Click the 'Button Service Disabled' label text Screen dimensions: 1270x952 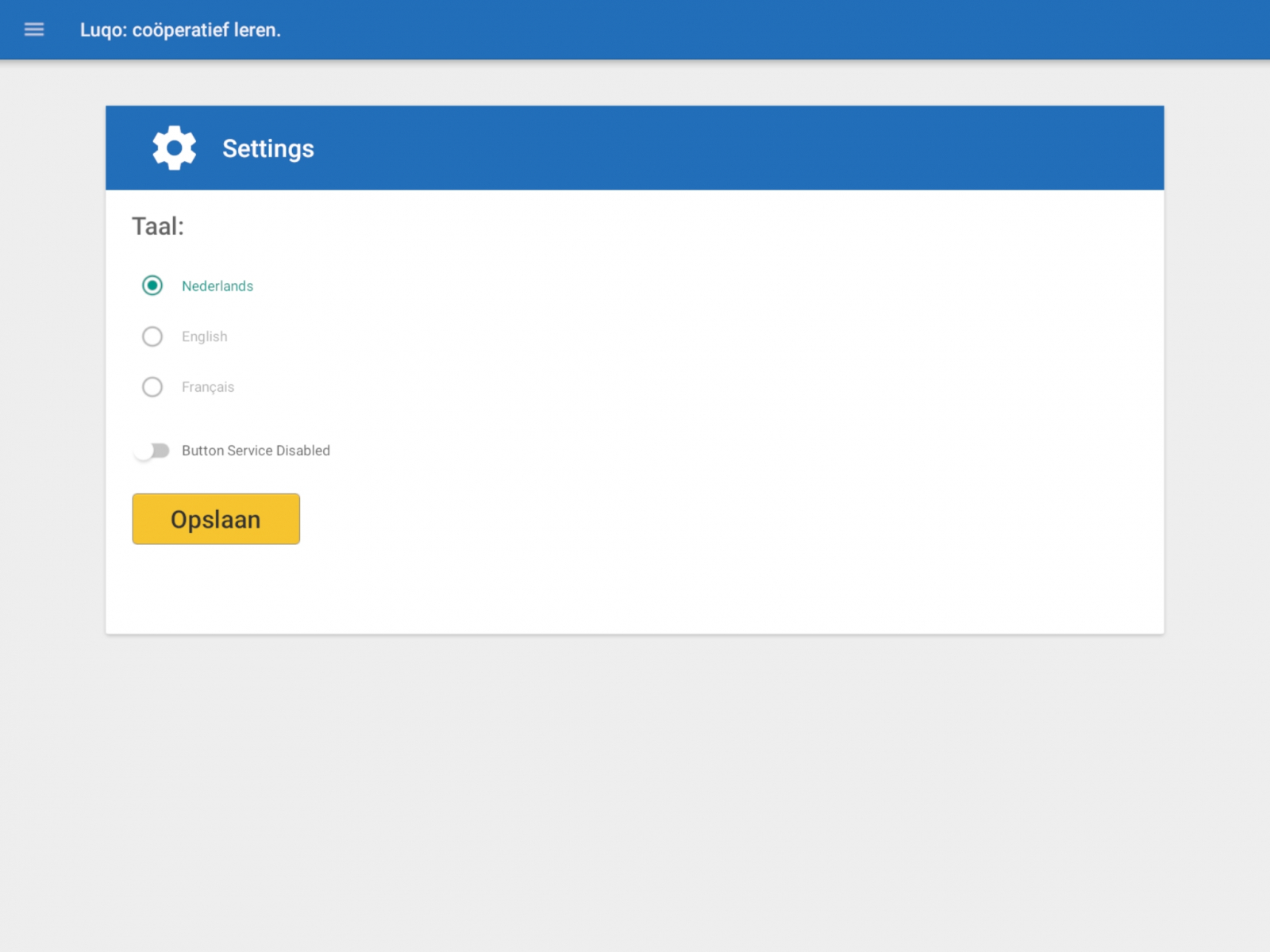256,451
